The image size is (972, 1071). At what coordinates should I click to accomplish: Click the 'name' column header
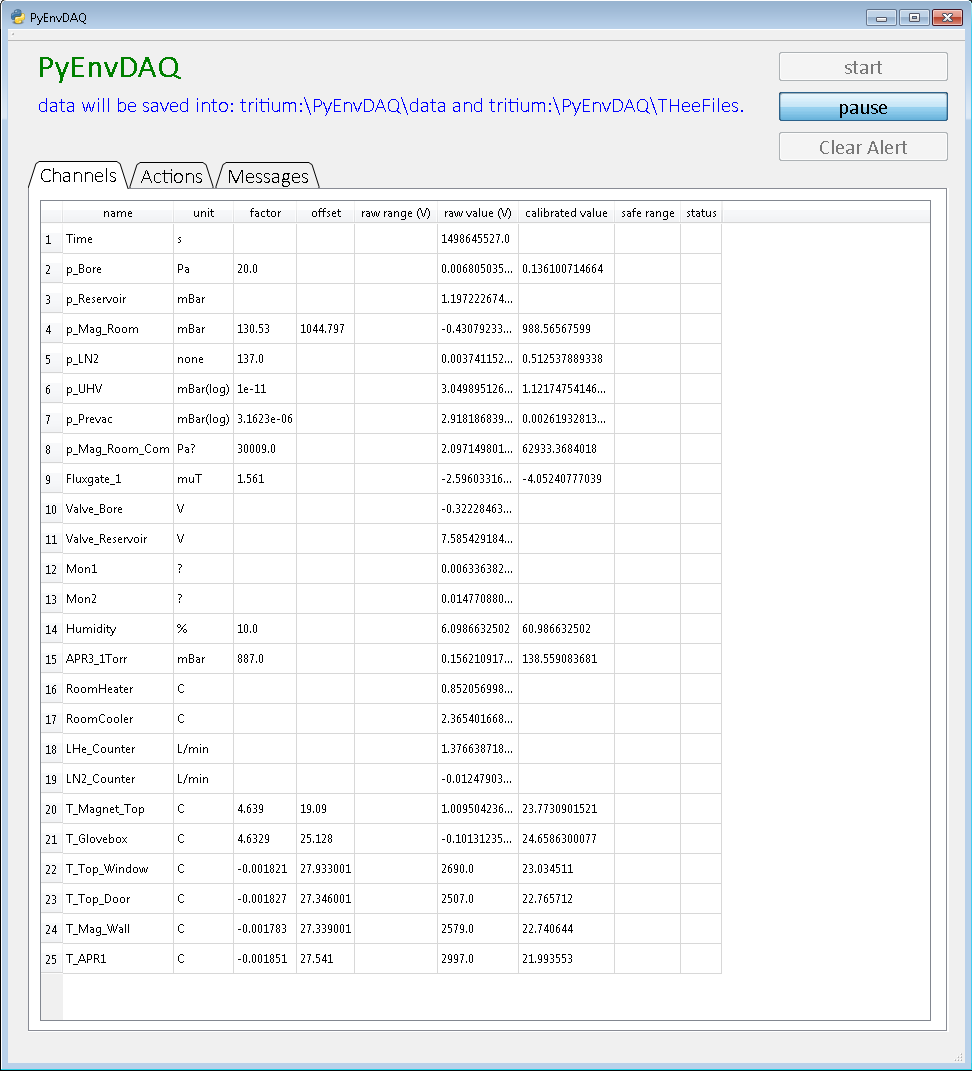coord(117,212)
